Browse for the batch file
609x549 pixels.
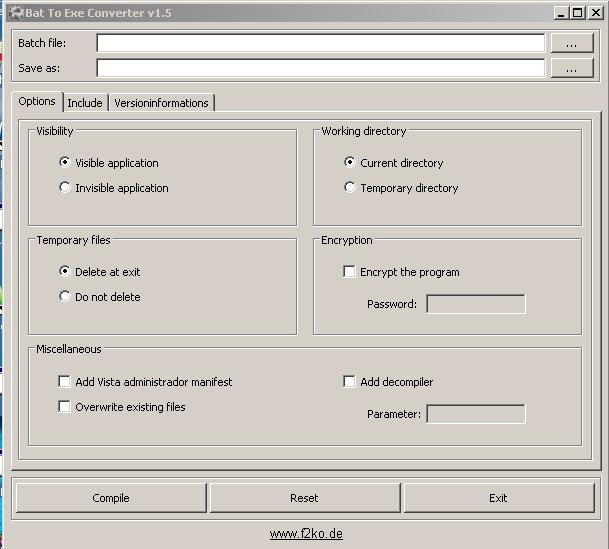[x=572, y=43]
